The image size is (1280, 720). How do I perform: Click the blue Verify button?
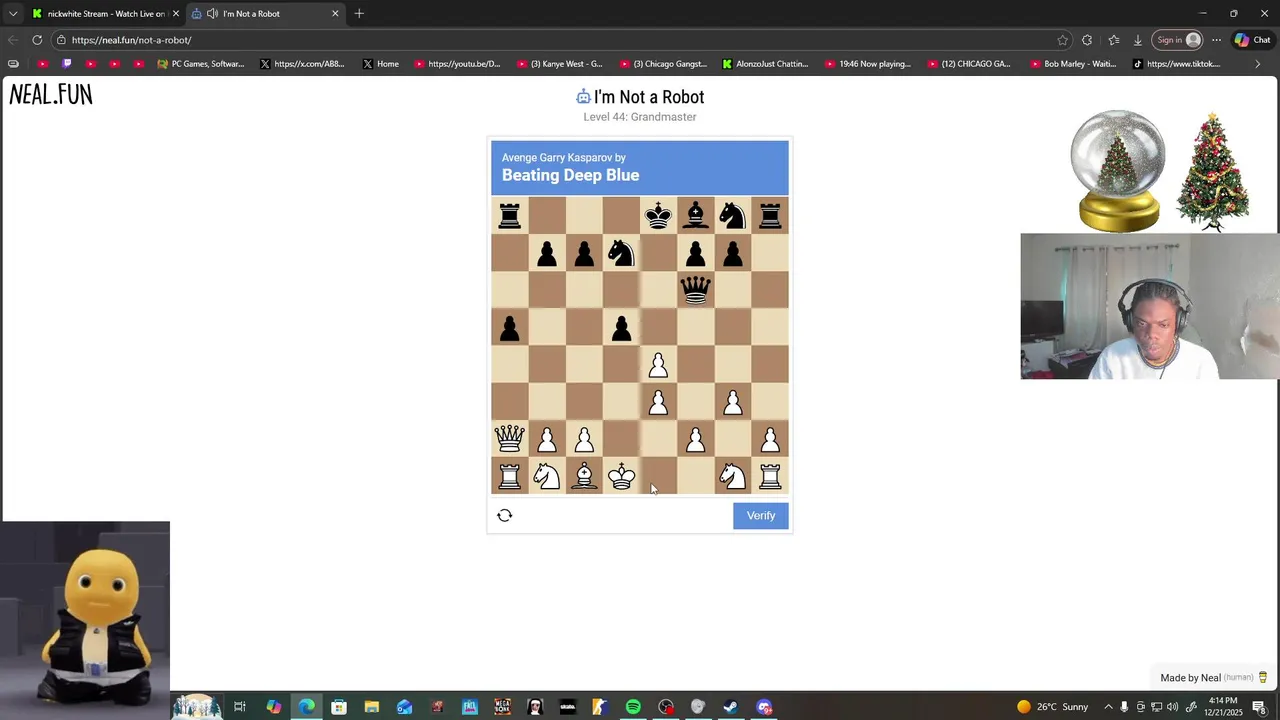pos(761,515)
